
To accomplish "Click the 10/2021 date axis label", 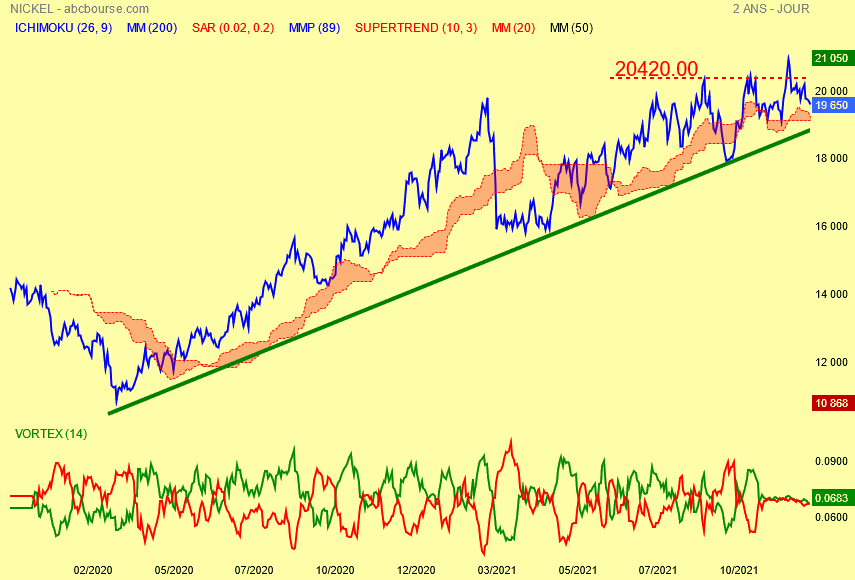I will (738, 570).
